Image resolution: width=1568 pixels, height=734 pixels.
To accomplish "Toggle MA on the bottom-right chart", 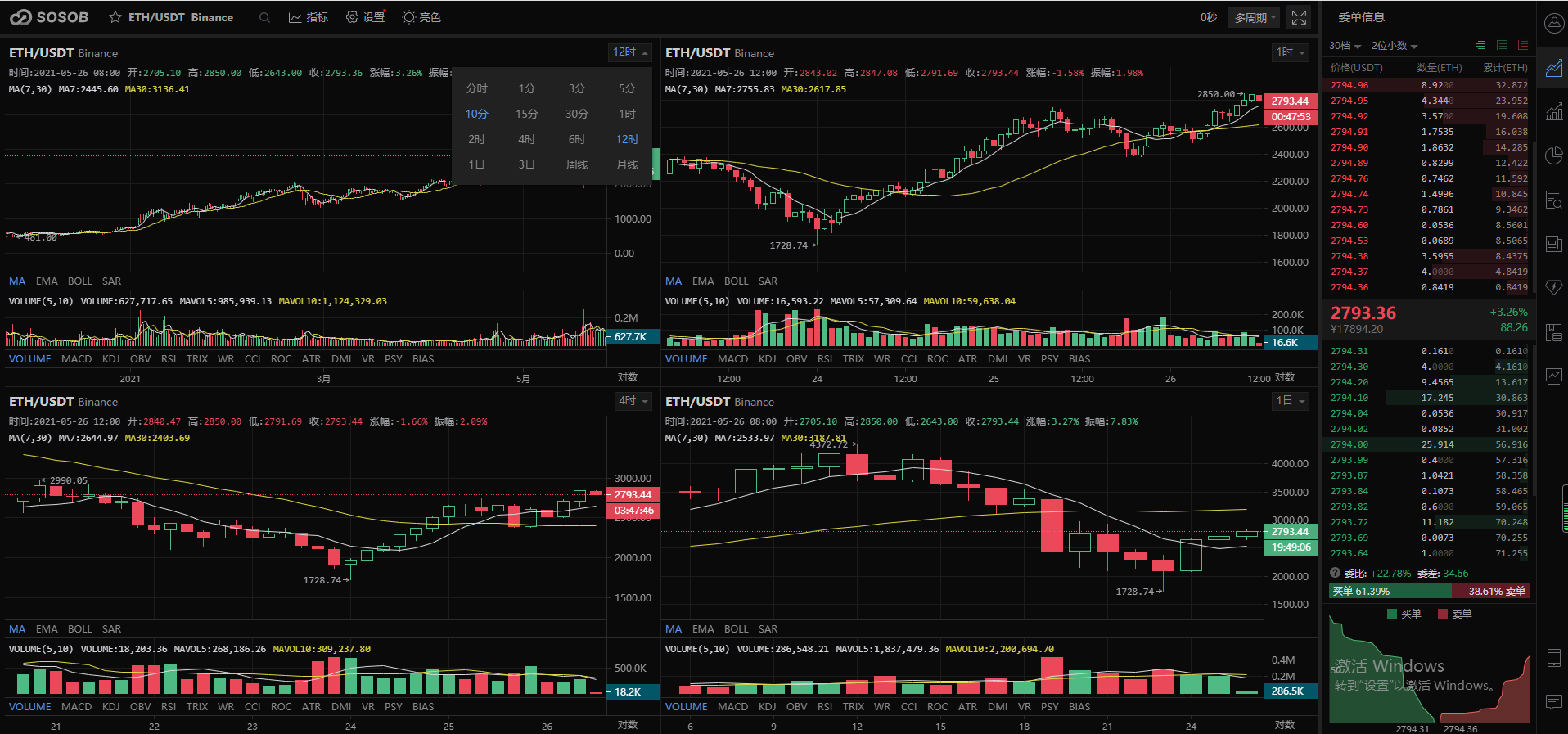I will click(674, 629).
